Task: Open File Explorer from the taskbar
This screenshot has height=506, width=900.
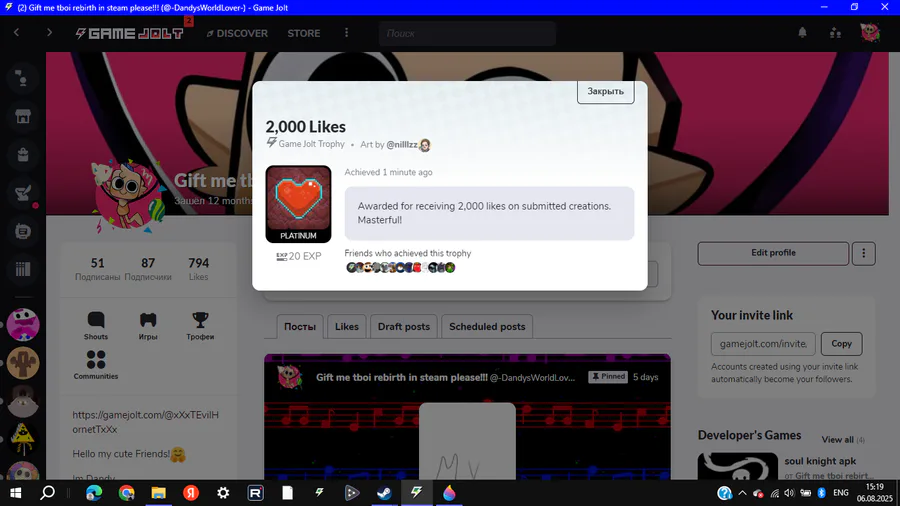Action: coord(158,493)
